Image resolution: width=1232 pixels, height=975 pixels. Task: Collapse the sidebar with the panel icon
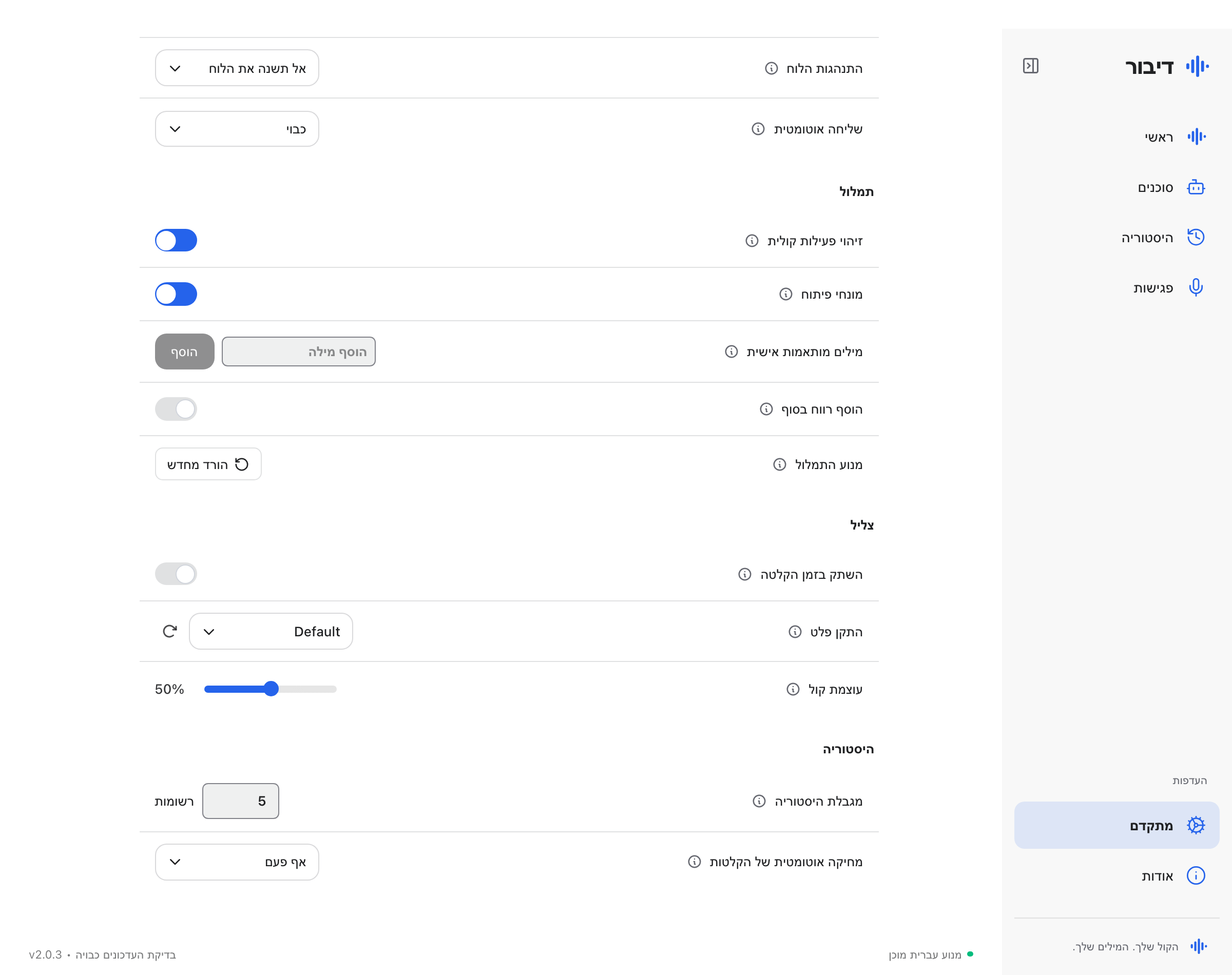pos(1030,66)
